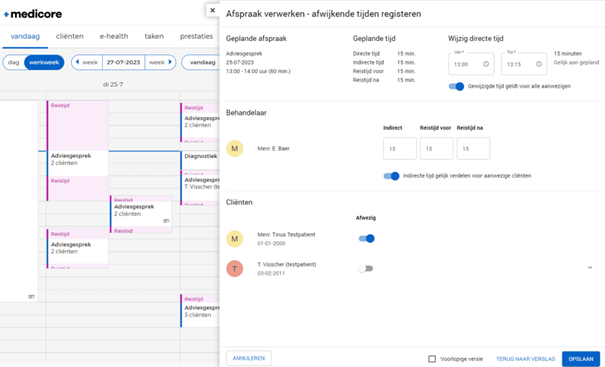The height and width of the screenshot is (367, 605).
Task: Toggle Afwezig for Mevr. Tinus Testpatient
Action: [366, 238]
